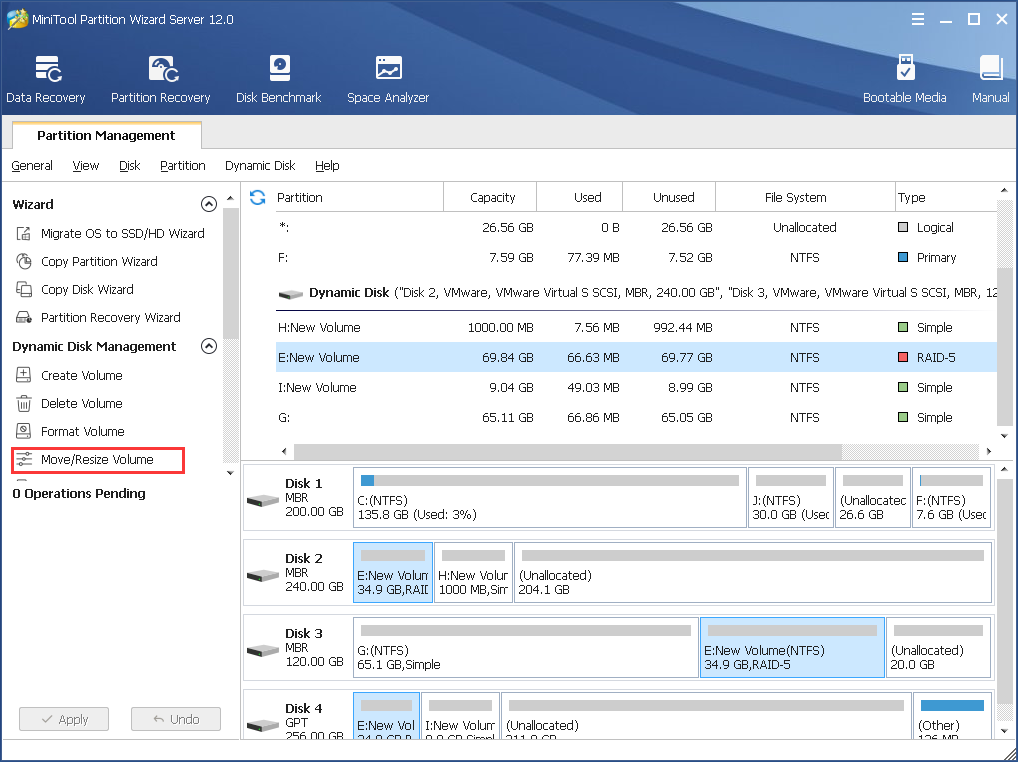1018x762 pixels.
Task: Click the Disk 3 drive icon
Action: 263,650
